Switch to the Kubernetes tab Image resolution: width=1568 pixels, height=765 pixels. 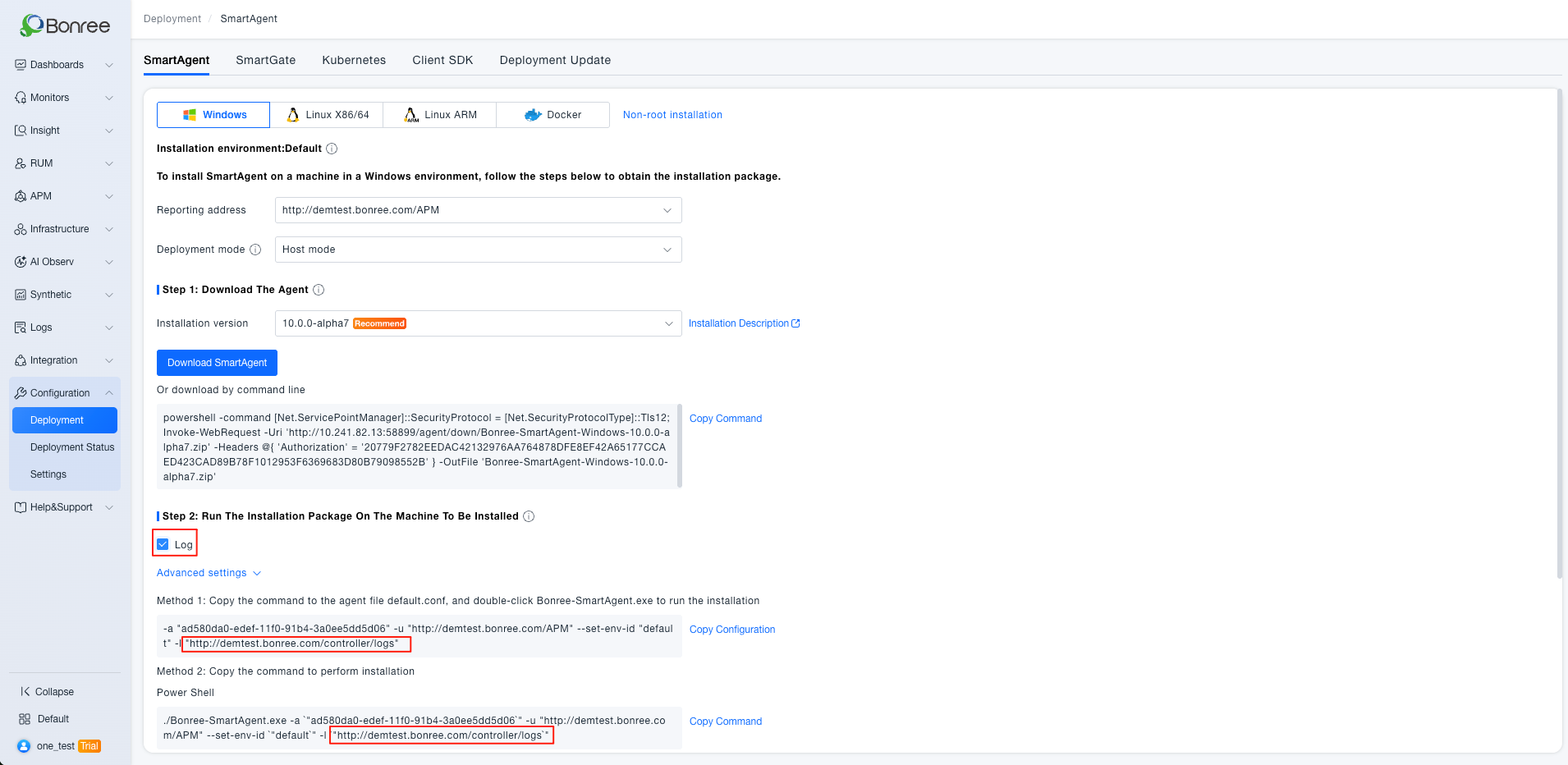pyautogui.click(x=354, y=60)
